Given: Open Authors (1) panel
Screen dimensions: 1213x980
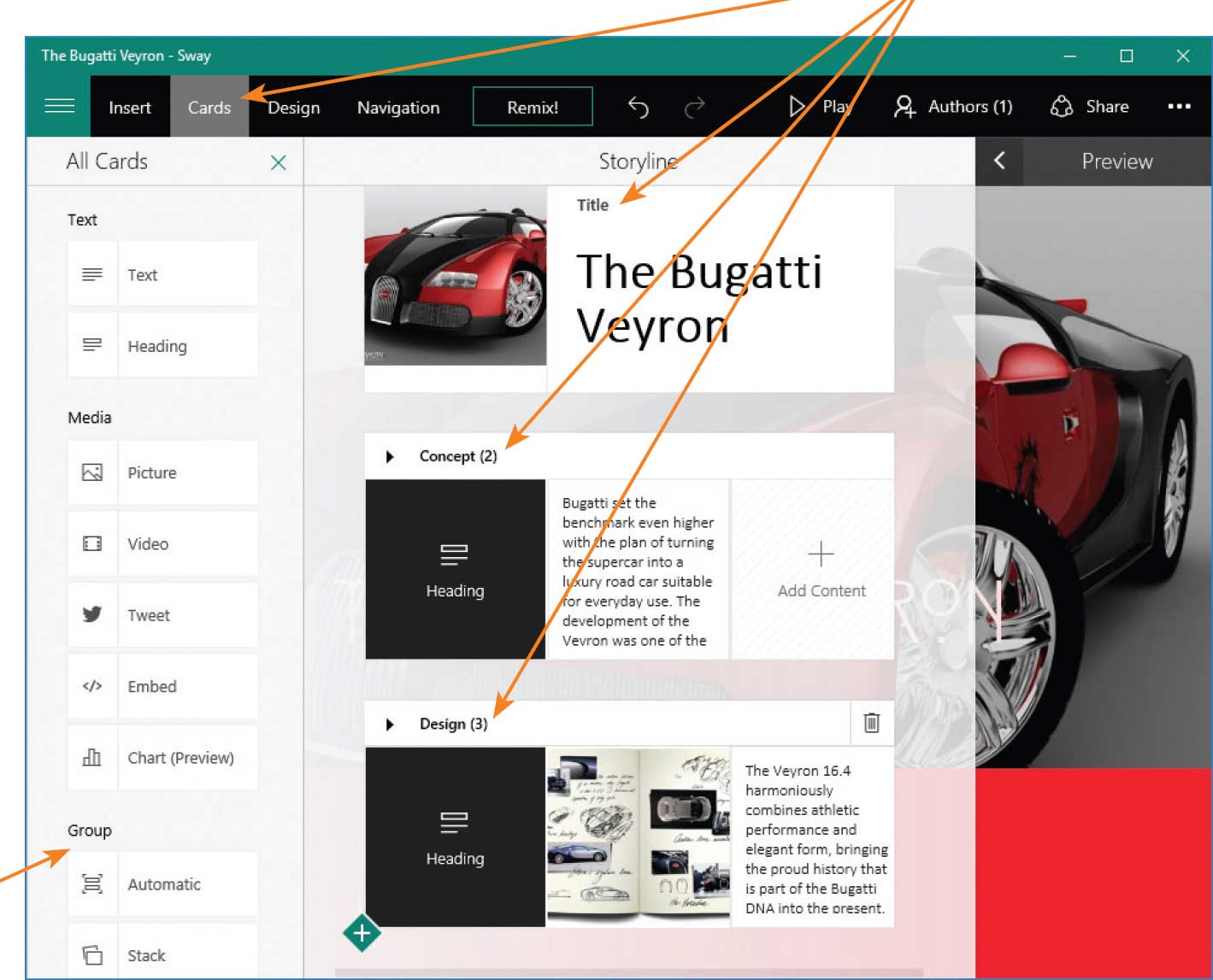Looking at the screenshot, I should pyautogui.click(x=953, y=107).
